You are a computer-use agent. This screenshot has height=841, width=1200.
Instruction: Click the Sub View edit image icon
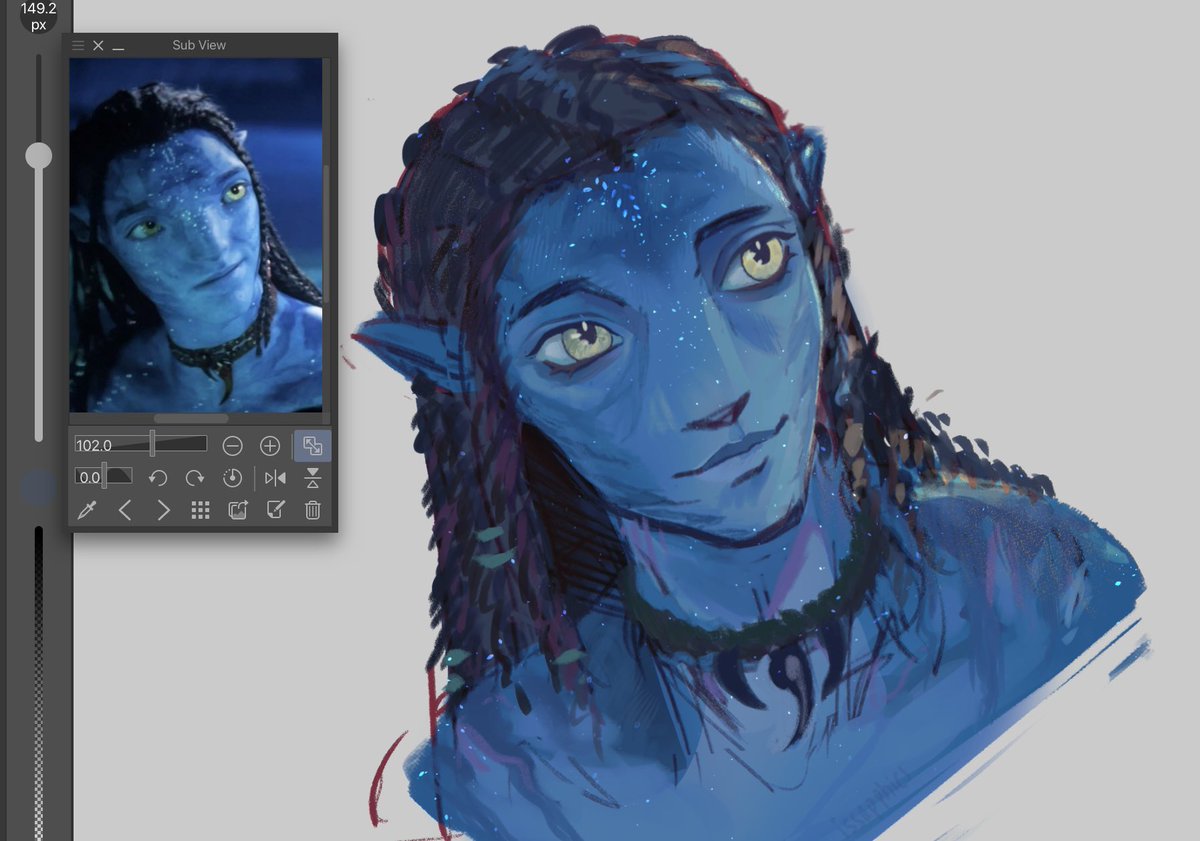coord(275,510)
